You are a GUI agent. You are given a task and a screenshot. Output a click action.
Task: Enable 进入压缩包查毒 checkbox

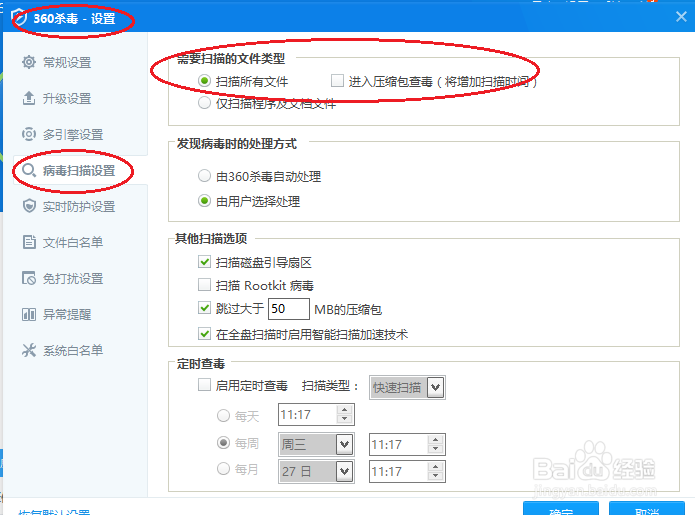[337, 81]
